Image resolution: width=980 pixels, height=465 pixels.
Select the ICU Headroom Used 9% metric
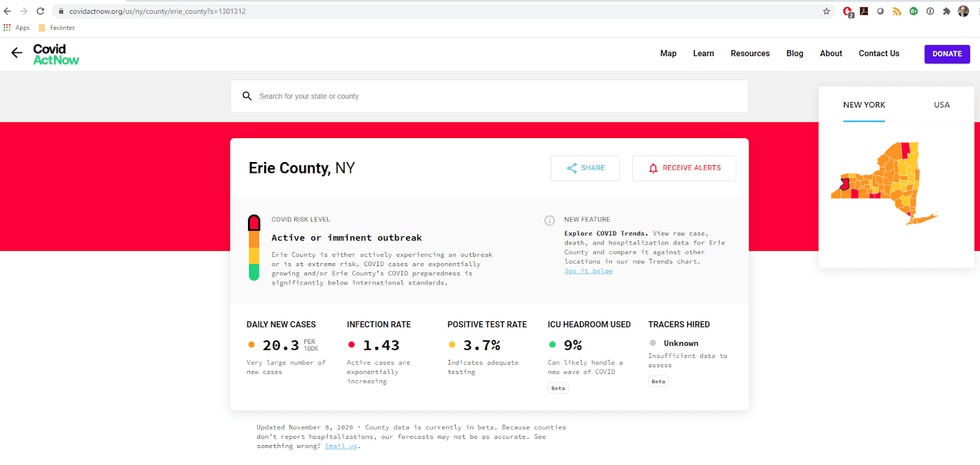(x=589, y=356)
